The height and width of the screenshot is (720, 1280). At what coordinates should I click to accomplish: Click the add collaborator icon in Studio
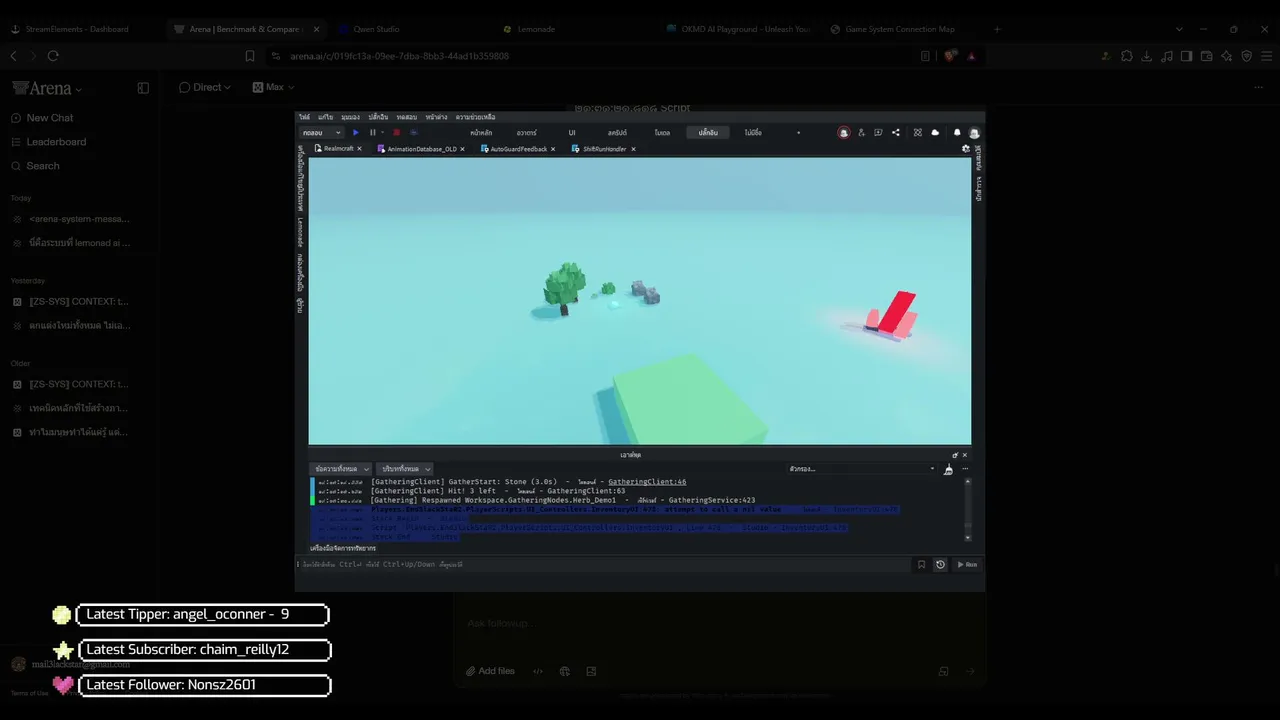click(x=861, y=132)
